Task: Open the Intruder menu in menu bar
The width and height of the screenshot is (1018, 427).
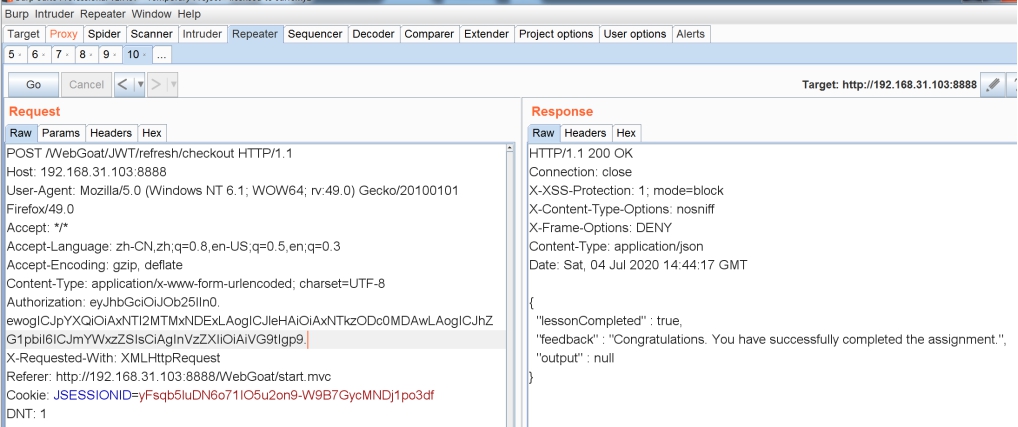Action: pyautogui.click(x=54, y=14)
